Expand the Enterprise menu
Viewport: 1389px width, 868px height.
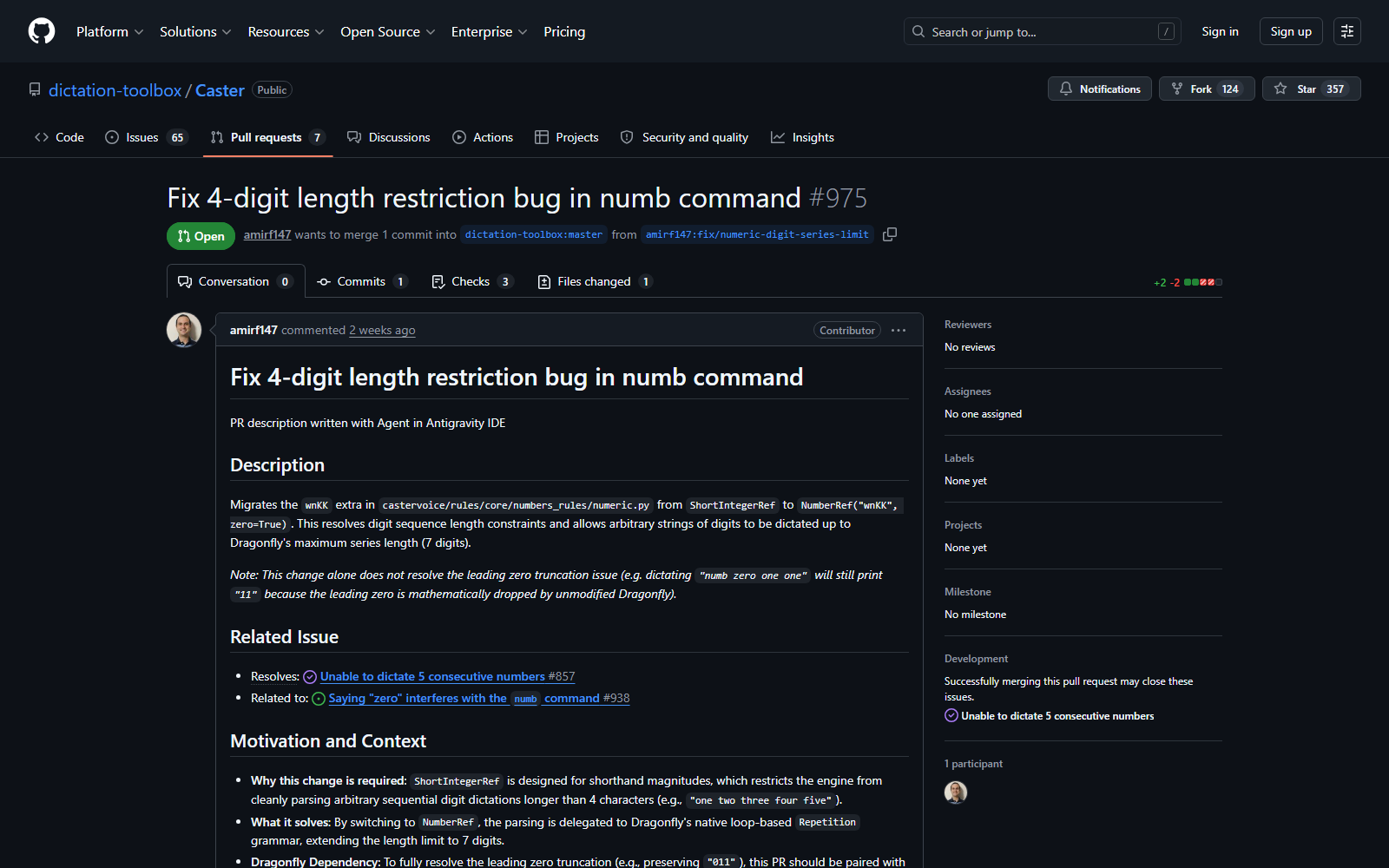click(489, 31)
